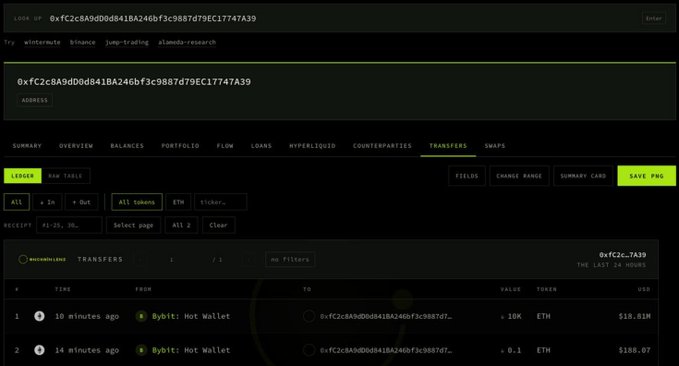679x366 pixels.
Task: Open Bybit: Hot Wallet in row 2
Action: (x=191, y=350)
